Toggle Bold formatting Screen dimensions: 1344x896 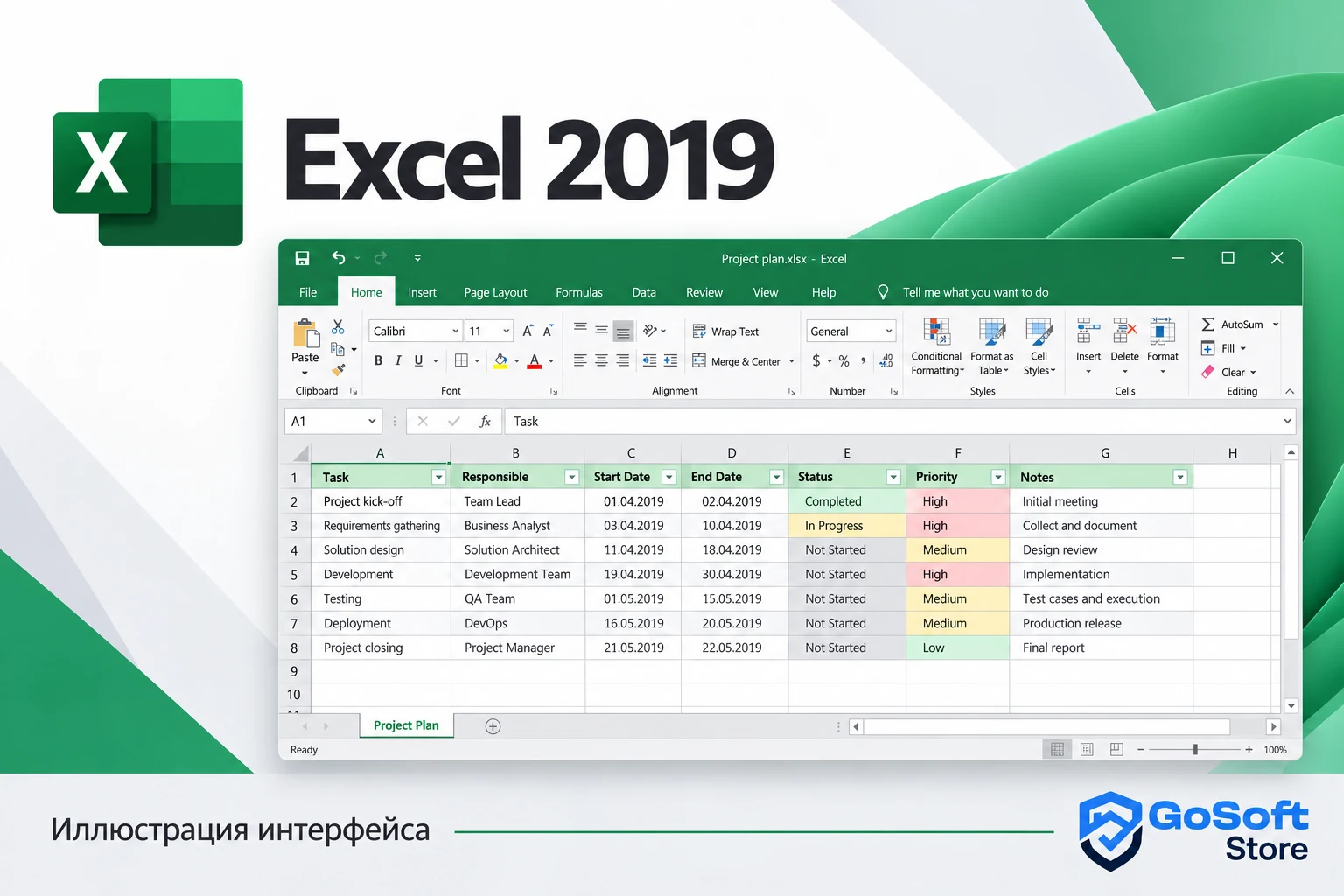click(x=378, y=360)
